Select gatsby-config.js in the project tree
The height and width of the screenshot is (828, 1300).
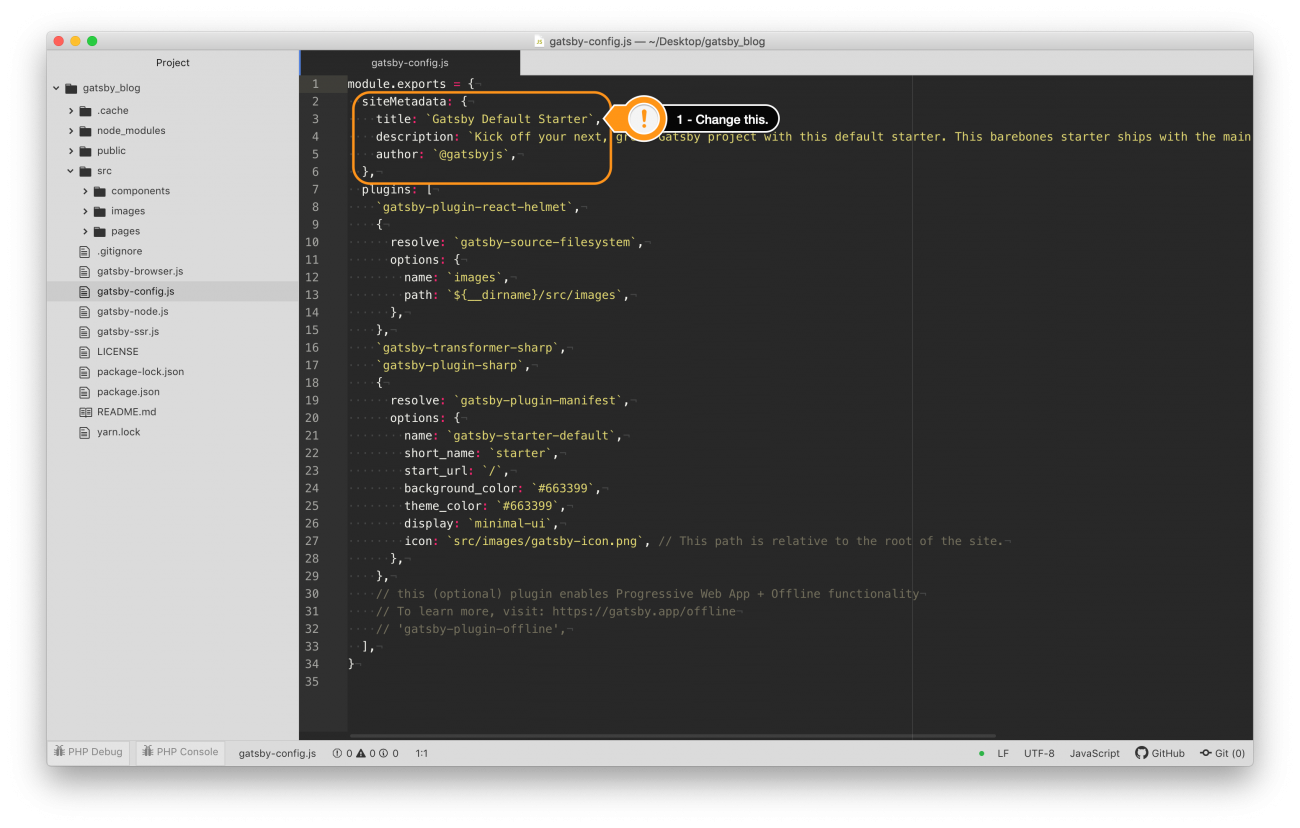(x=172, y=291)
